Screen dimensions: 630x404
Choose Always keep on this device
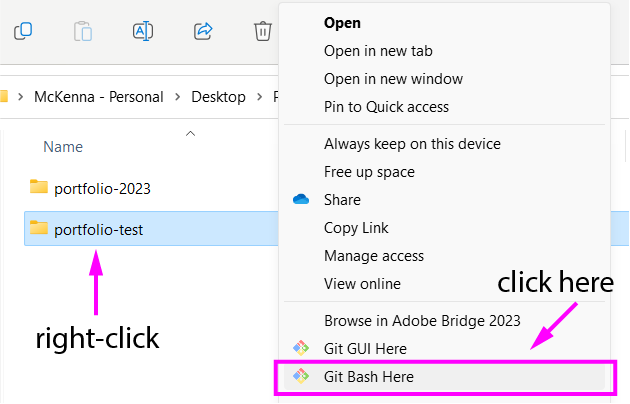(412, 144)
